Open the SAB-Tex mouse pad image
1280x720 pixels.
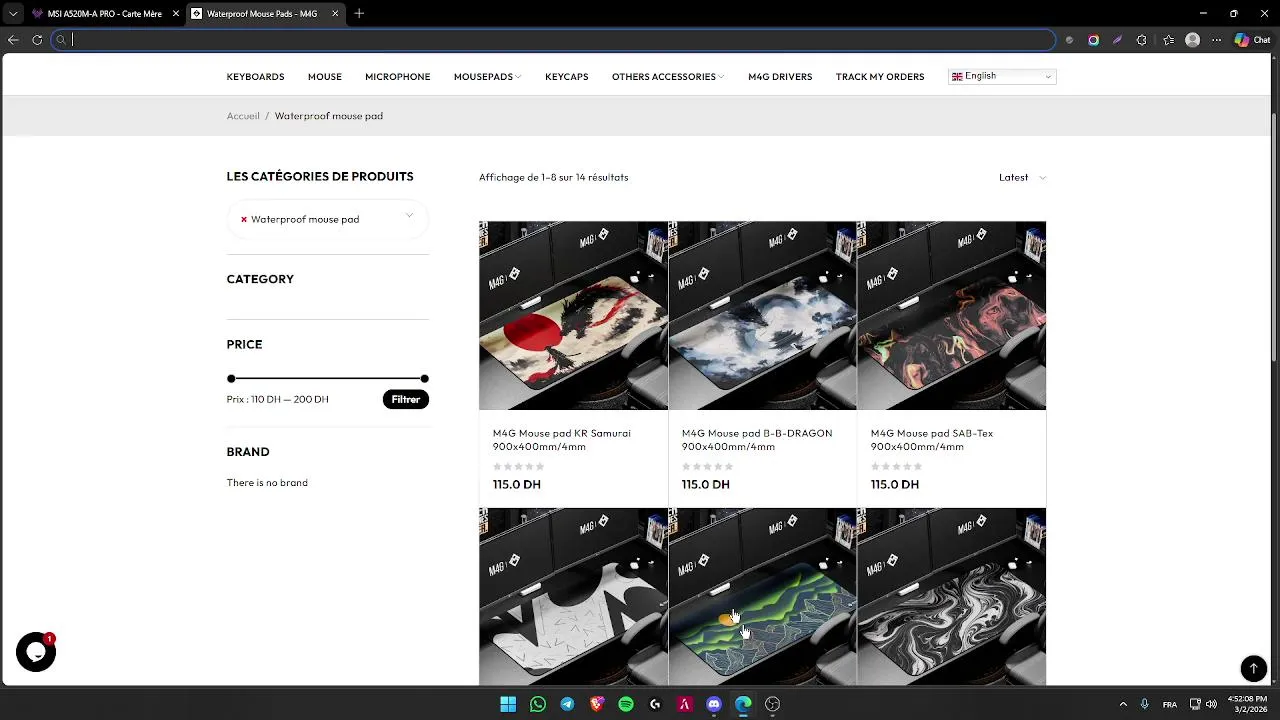click(951, 315)
